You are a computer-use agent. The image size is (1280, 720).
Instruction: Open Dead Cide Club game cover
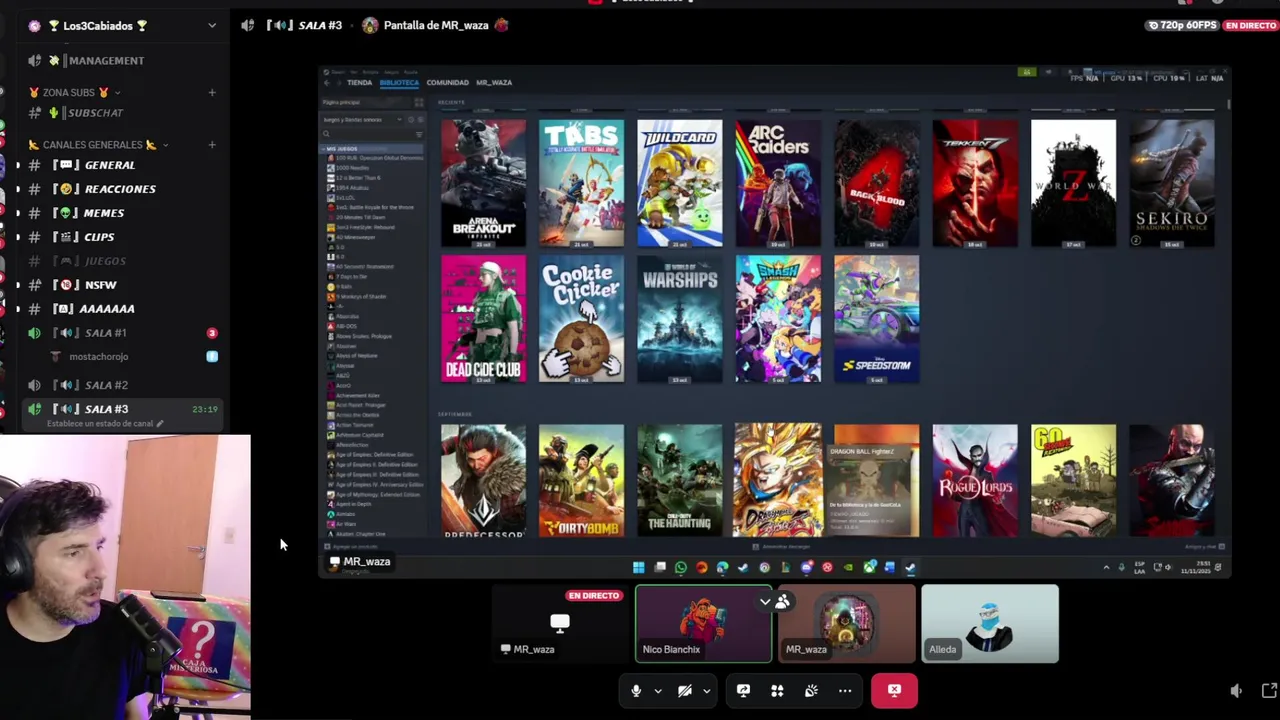pyautogui.click(x=483, y=319)
